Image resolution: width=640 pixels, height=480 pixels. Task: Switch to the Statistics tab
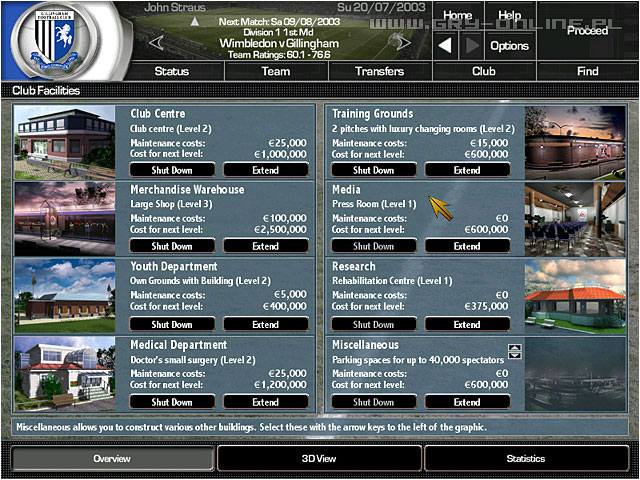(526, 458)
